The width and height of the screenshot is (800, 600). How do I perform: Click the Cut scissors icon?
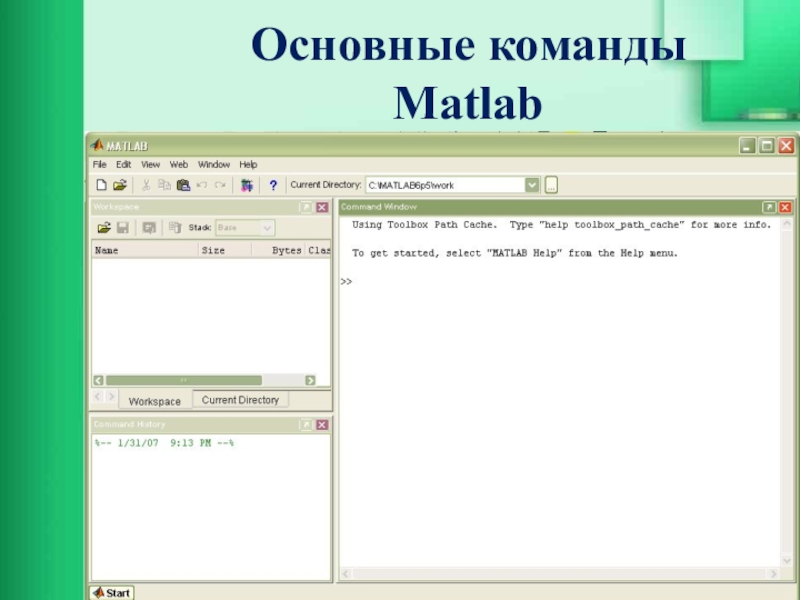point(146,185)
